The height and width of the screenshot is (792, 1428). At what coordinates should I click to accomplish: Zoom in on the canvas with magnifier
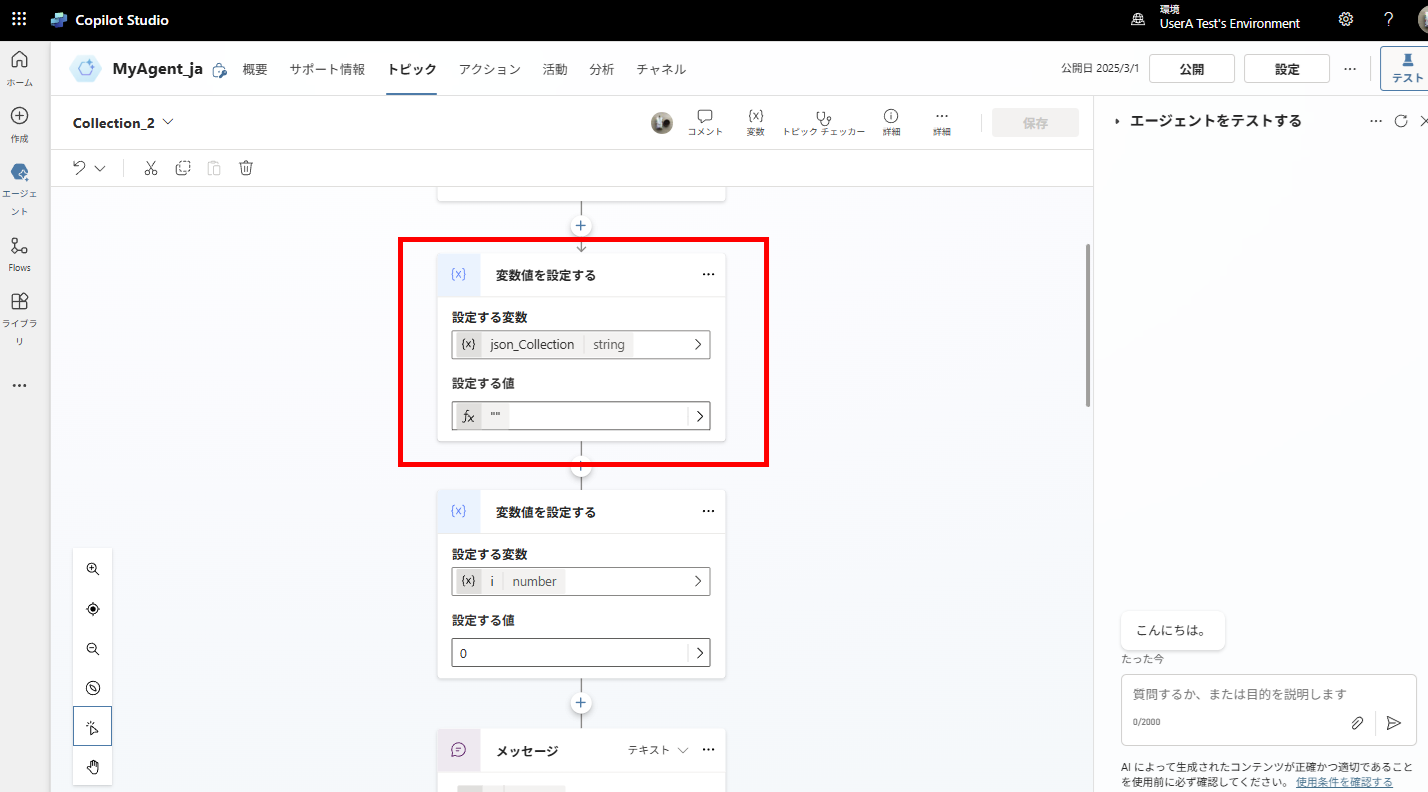[x=92, y=568]
